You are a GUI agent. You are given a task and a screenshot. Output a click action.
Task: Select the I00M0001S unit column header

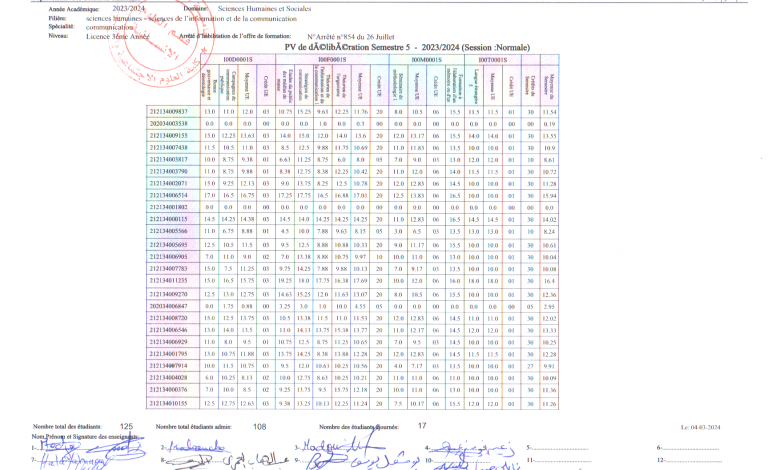tap(426, 60)
